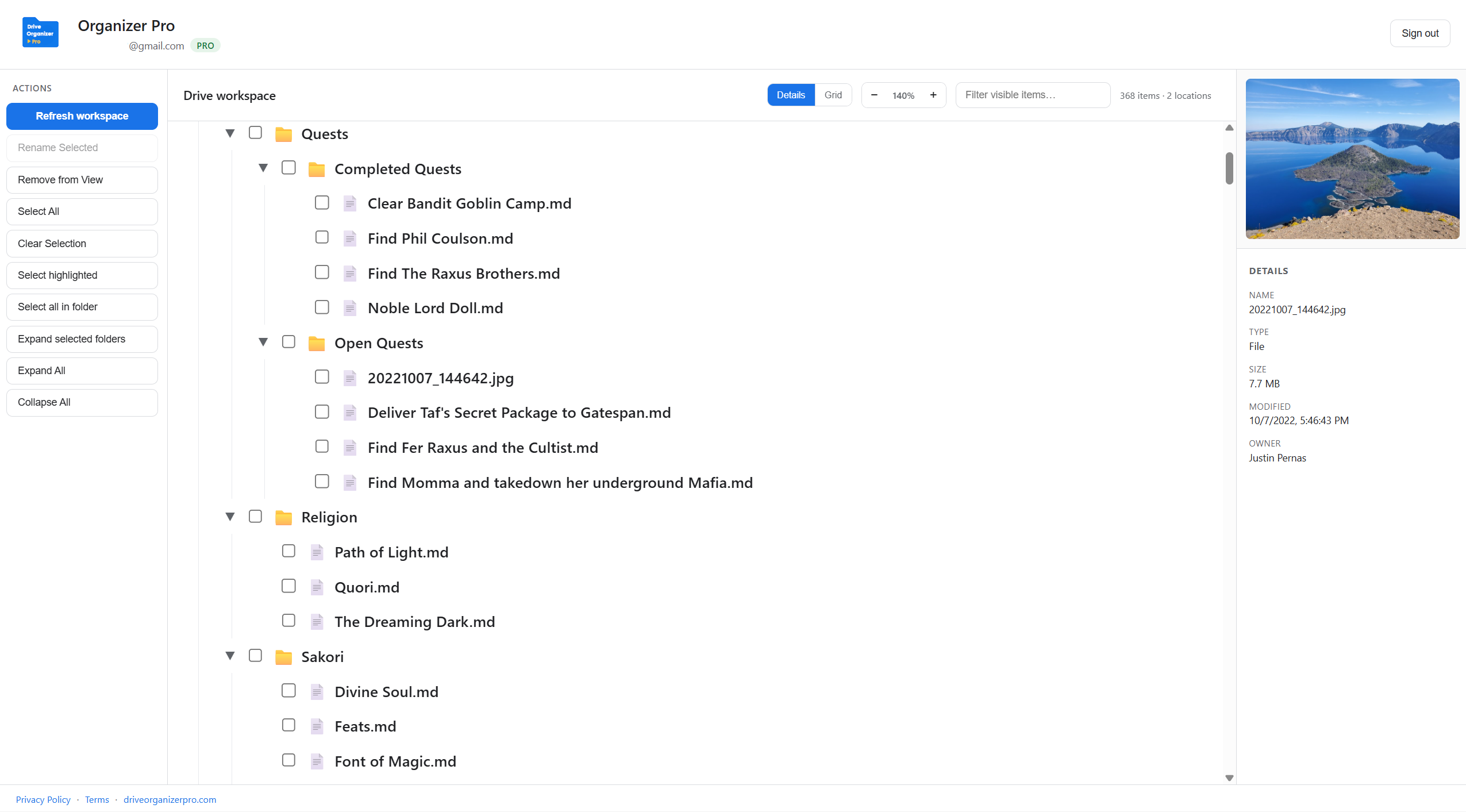The image size is (1466, 812).
Task: Click Clear Selection button
Action: click(82, 244)
